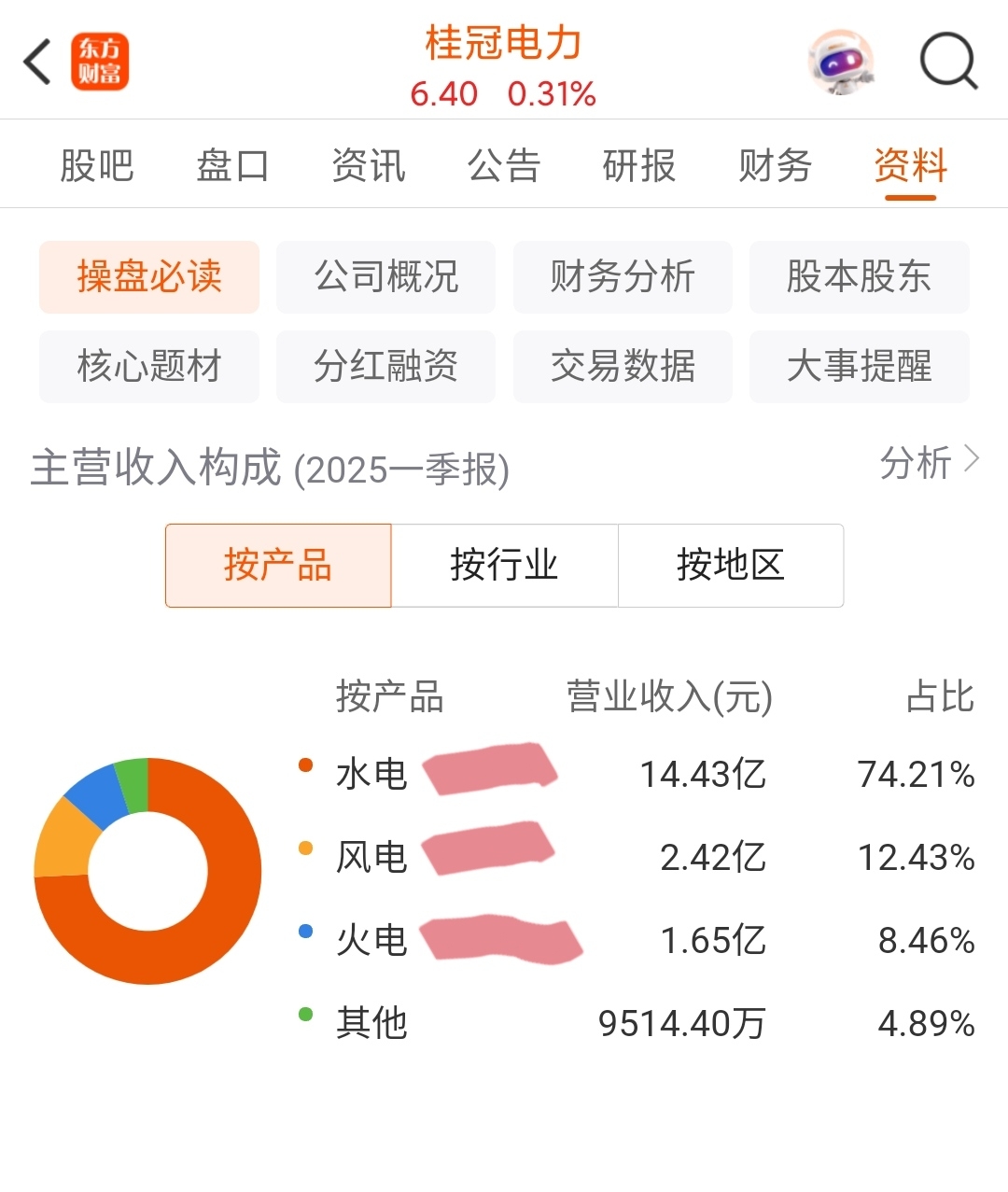Expand the 分析 chevron link
The width and height of the screenshot is (1008, 1192).
tap(931, 463)
